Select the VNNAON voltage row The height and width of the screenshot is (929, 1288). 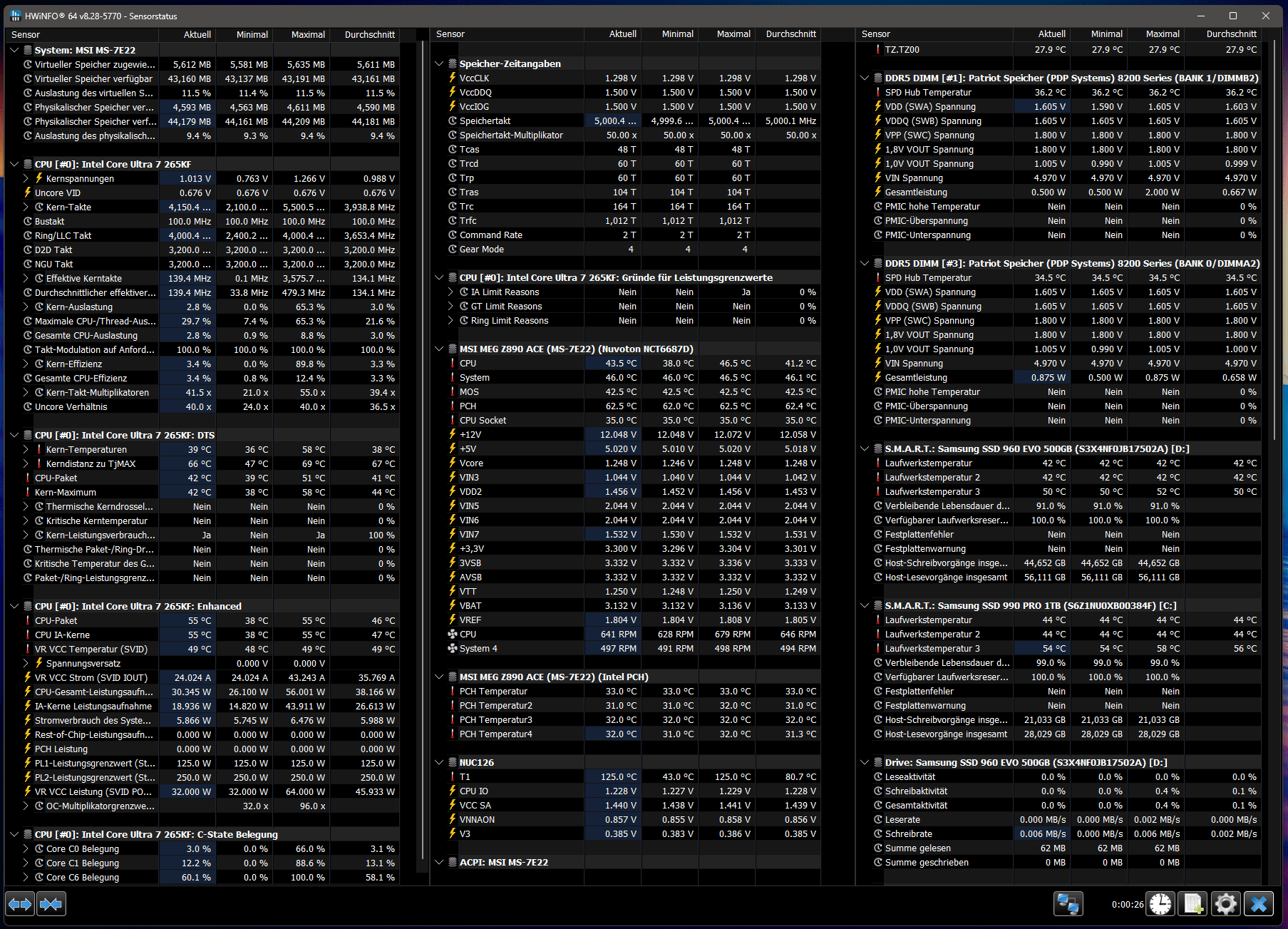click(x=627, y=820)
